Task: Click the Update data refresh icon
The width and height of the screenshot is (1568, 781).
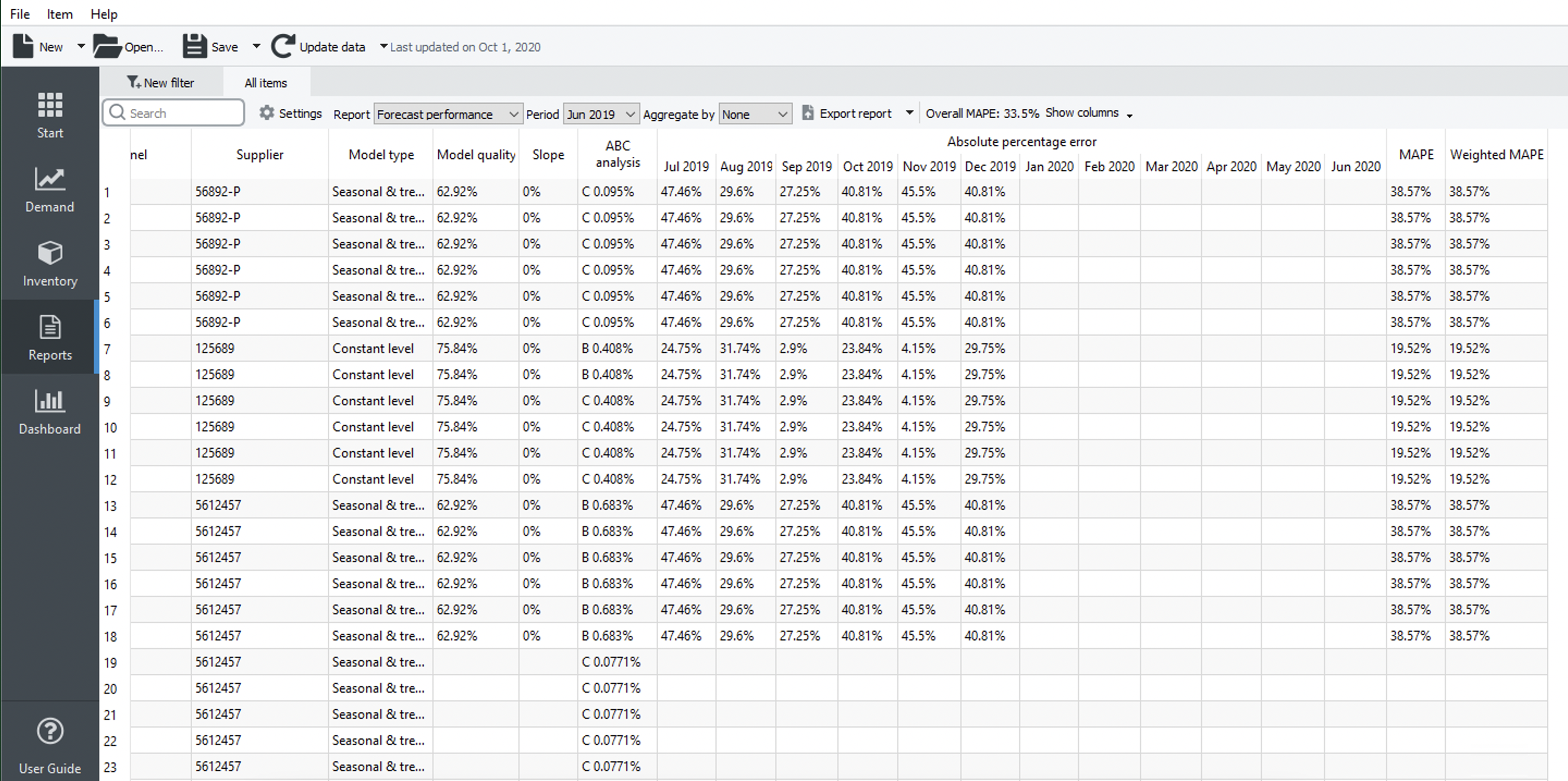Action: 283,47
